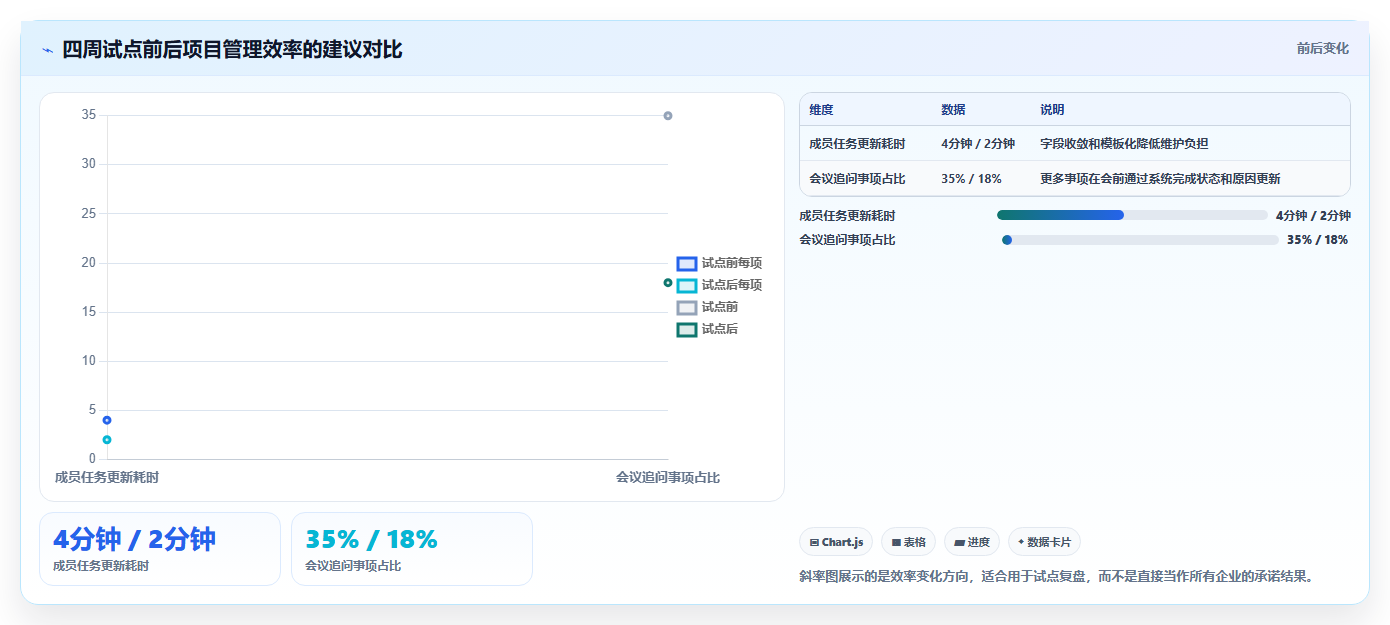This screenshot has height=625, width=1390.
Task: Click the 数据卡片 sparkle icon
Action: pyautogui.click(x=1021, y=542)
